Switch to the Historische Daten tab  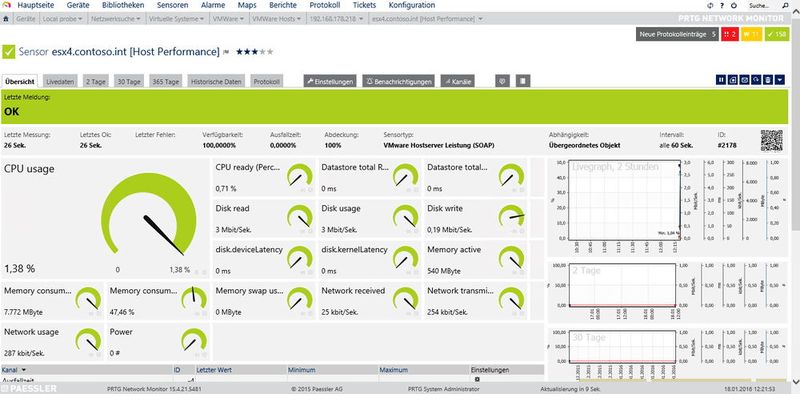tap(217, 81)
